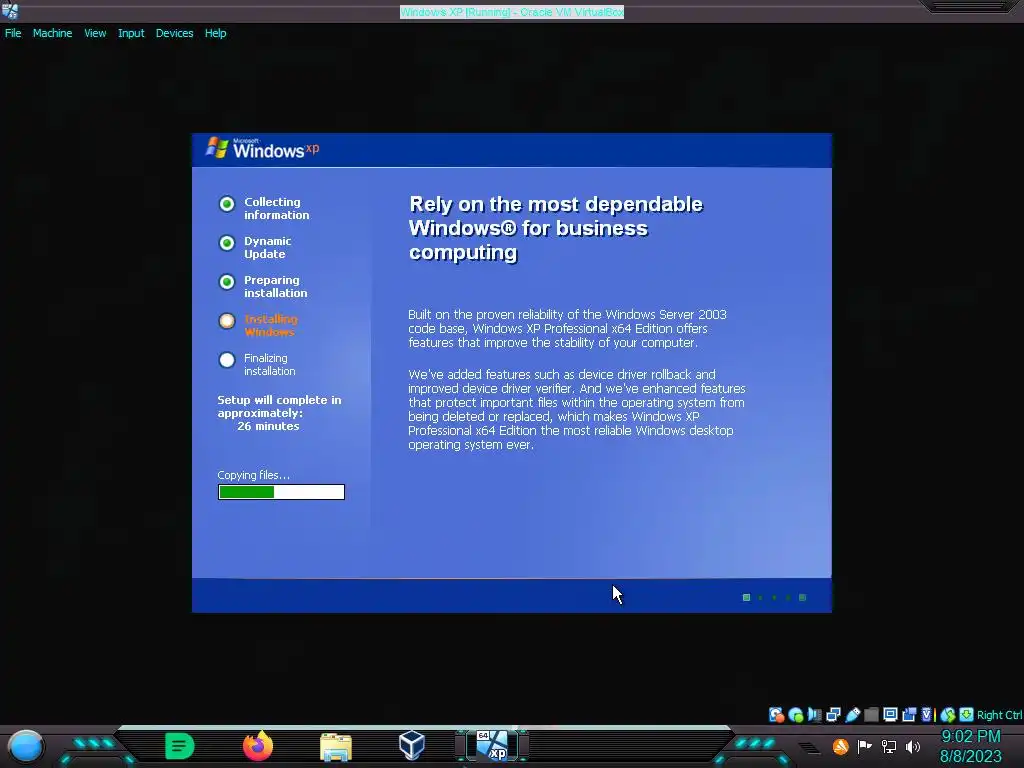Select the running Windows XP VM taskbar icon
This screenshot has width=1024, height=768.
(492, 746)
